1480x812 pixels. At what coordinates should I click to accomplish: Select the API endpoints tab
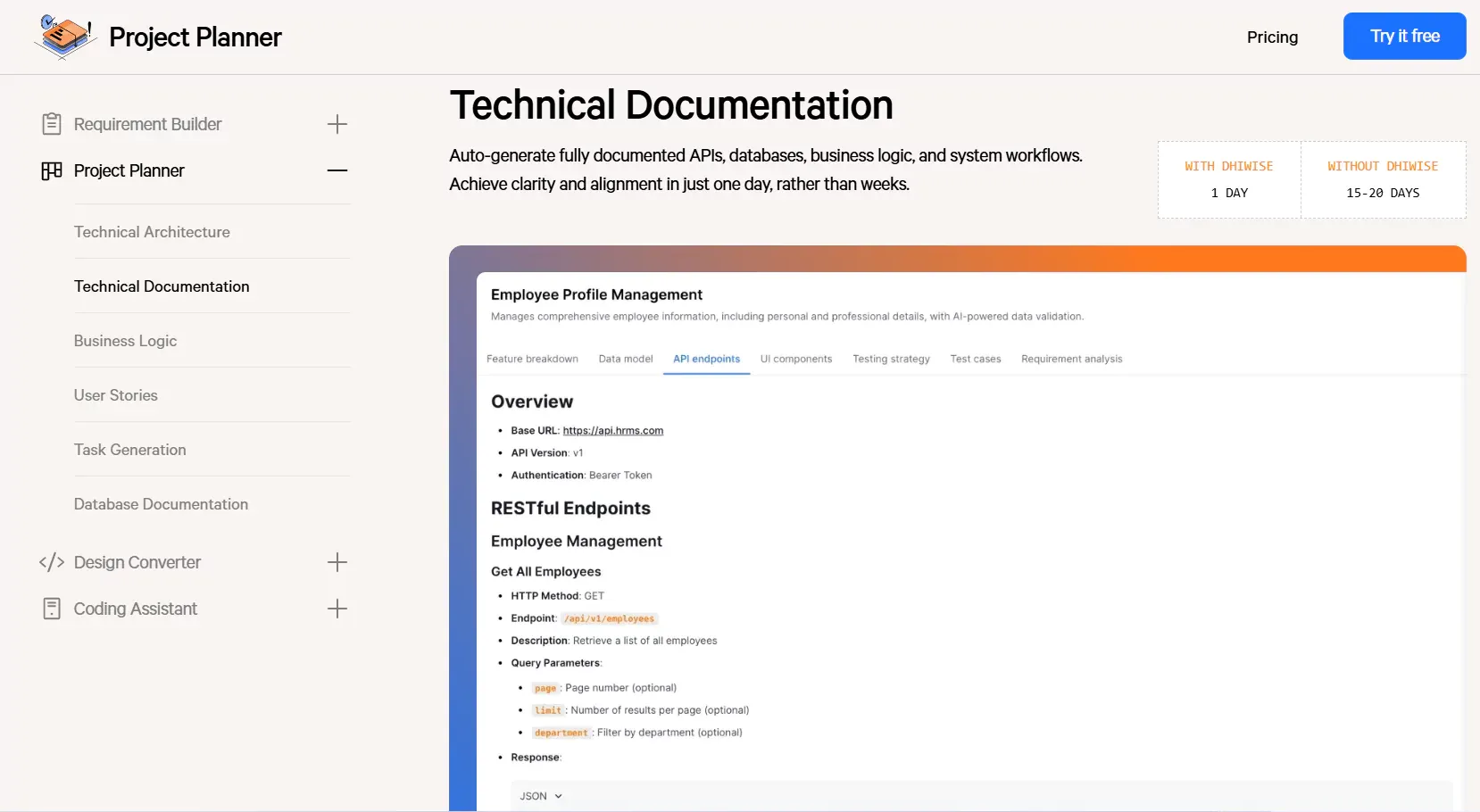(x=706, y=359)
